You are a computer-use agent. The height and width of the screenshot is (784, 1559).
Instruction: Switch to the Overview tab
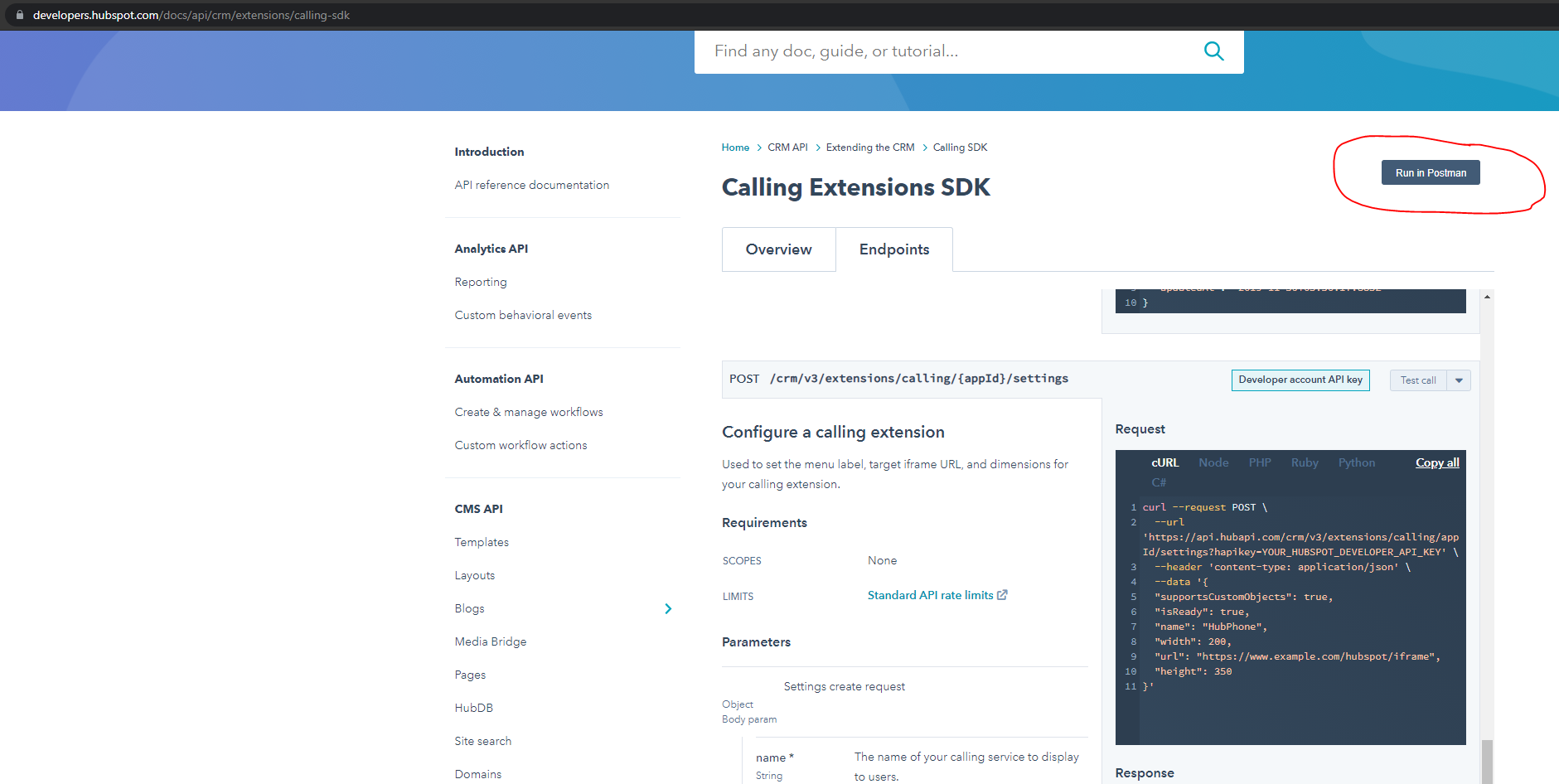(777, 249)
